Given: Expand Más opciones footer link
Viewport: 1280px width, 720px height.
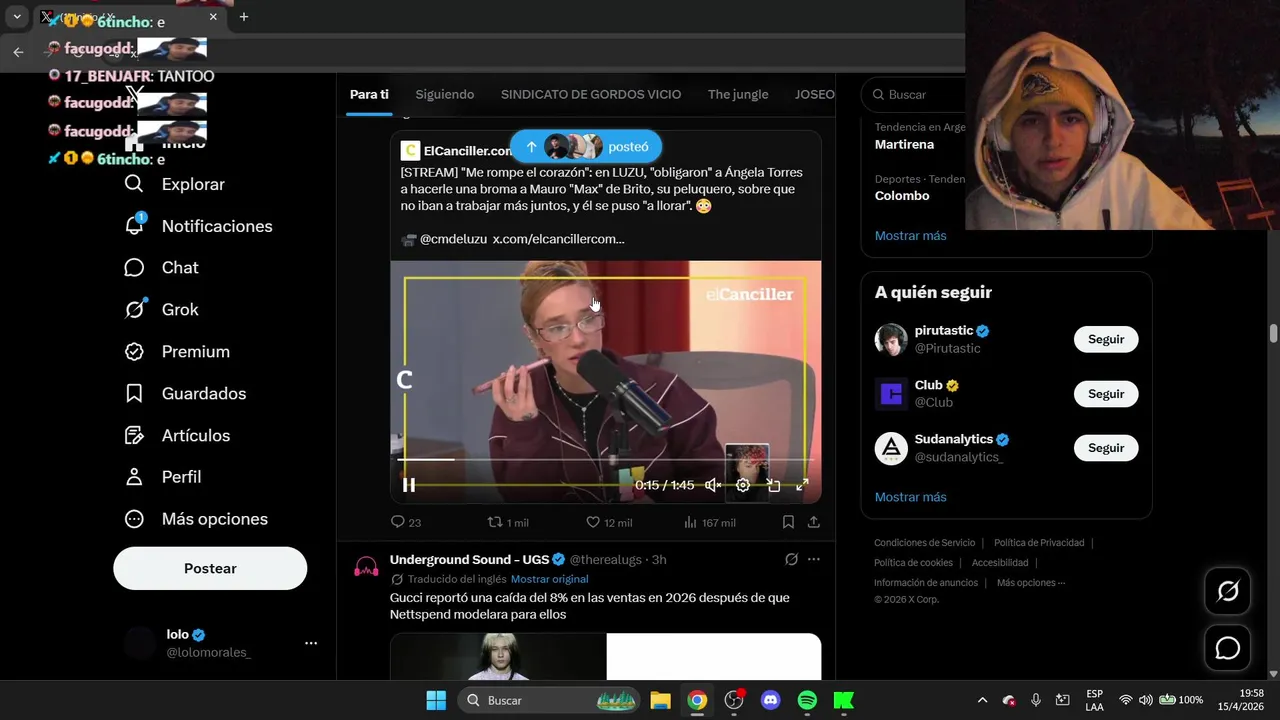Looking at the screenshot, I should [x=1031, y=582].
